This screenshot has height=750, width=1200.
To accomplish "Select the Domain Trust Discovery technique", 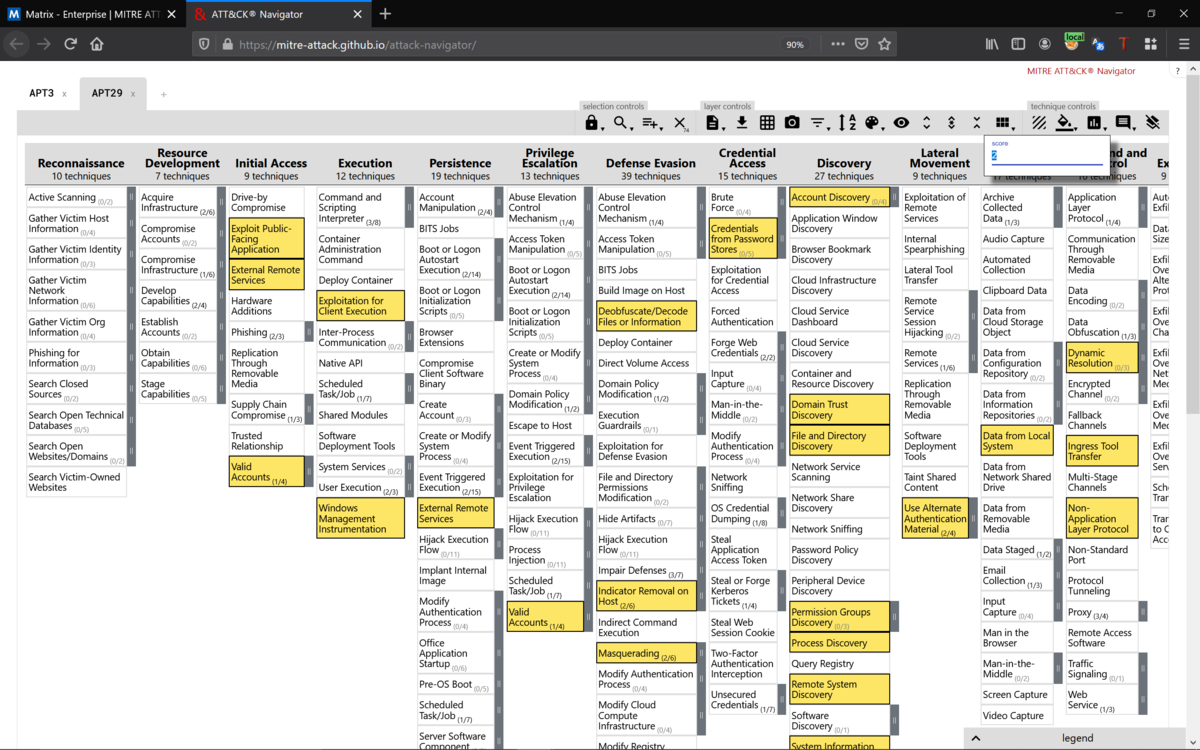I will point(839,410).
